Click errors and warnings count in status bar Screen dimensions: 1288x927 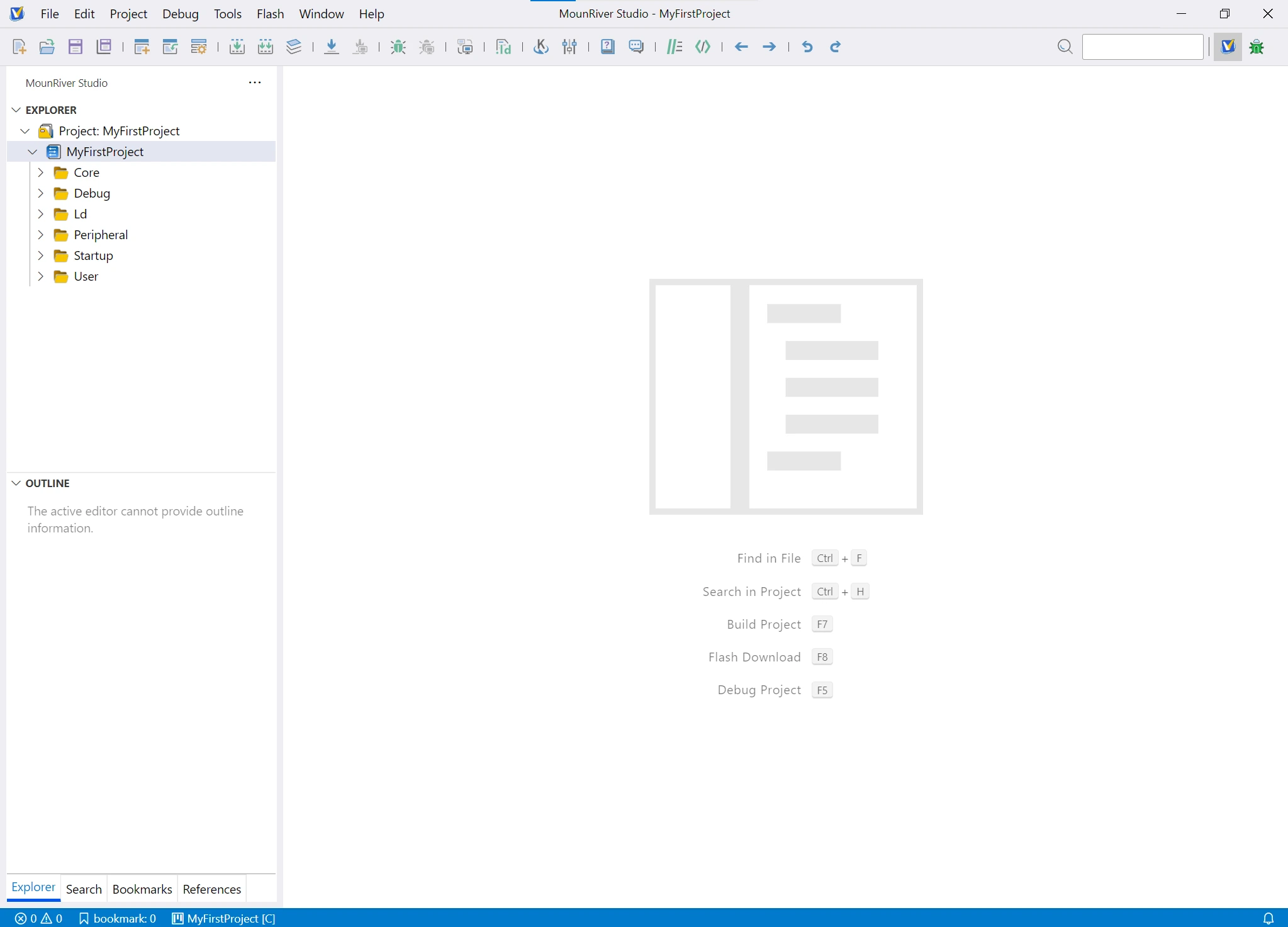pos(38,919)
